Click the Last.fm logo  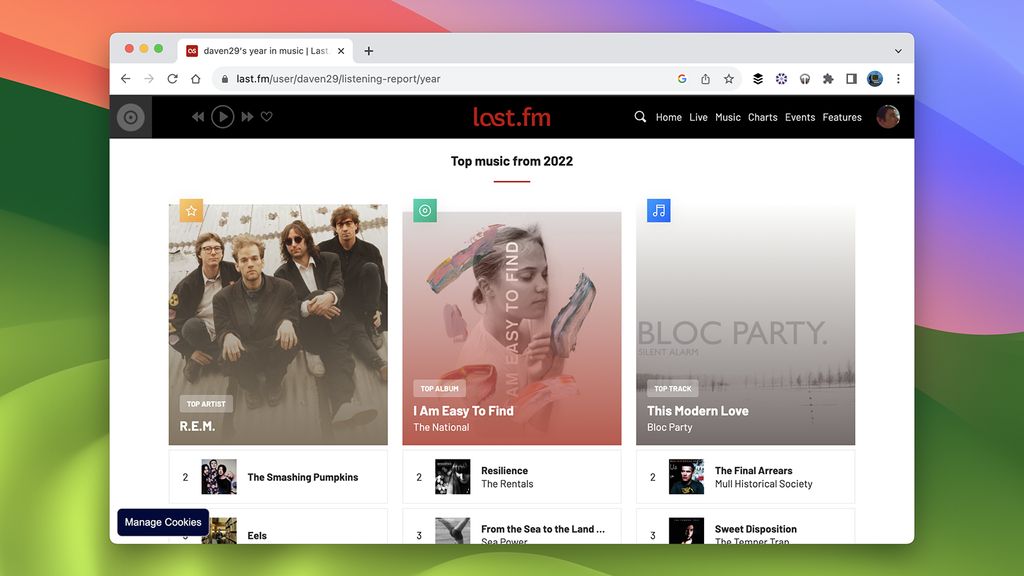tap(512, 116)
